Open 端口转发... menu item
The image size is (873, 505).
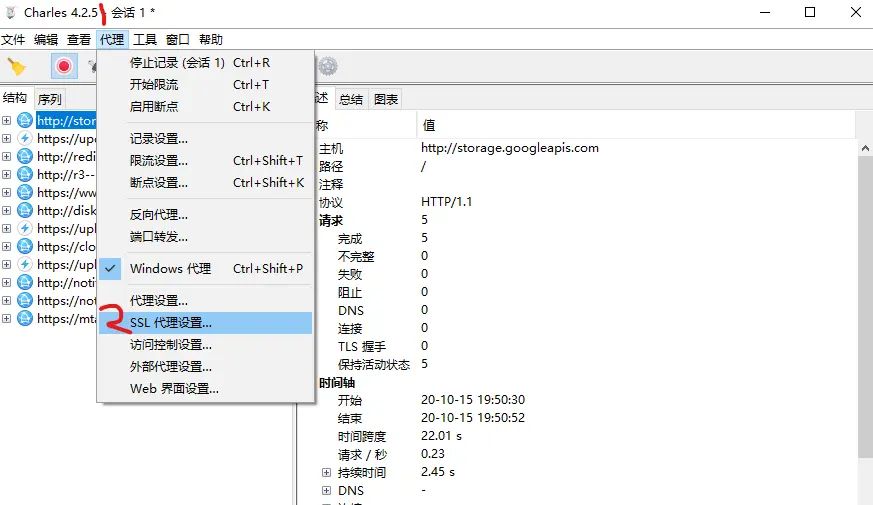click(x=205, y=237)
